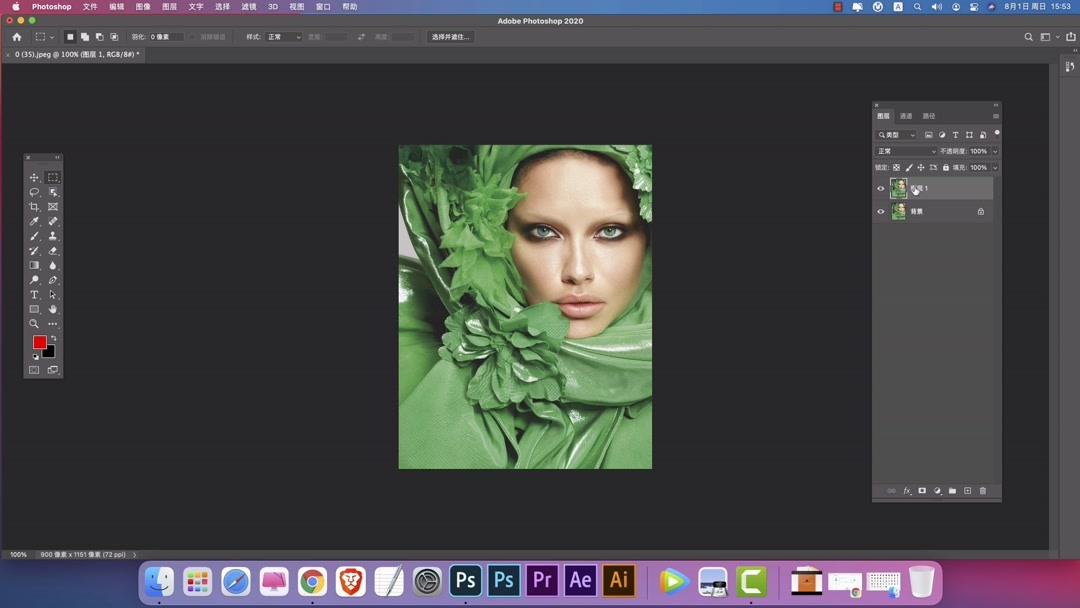Switch to the 通道 channels tab
This screenshot has width=1080, height=608.
[906, 115]
